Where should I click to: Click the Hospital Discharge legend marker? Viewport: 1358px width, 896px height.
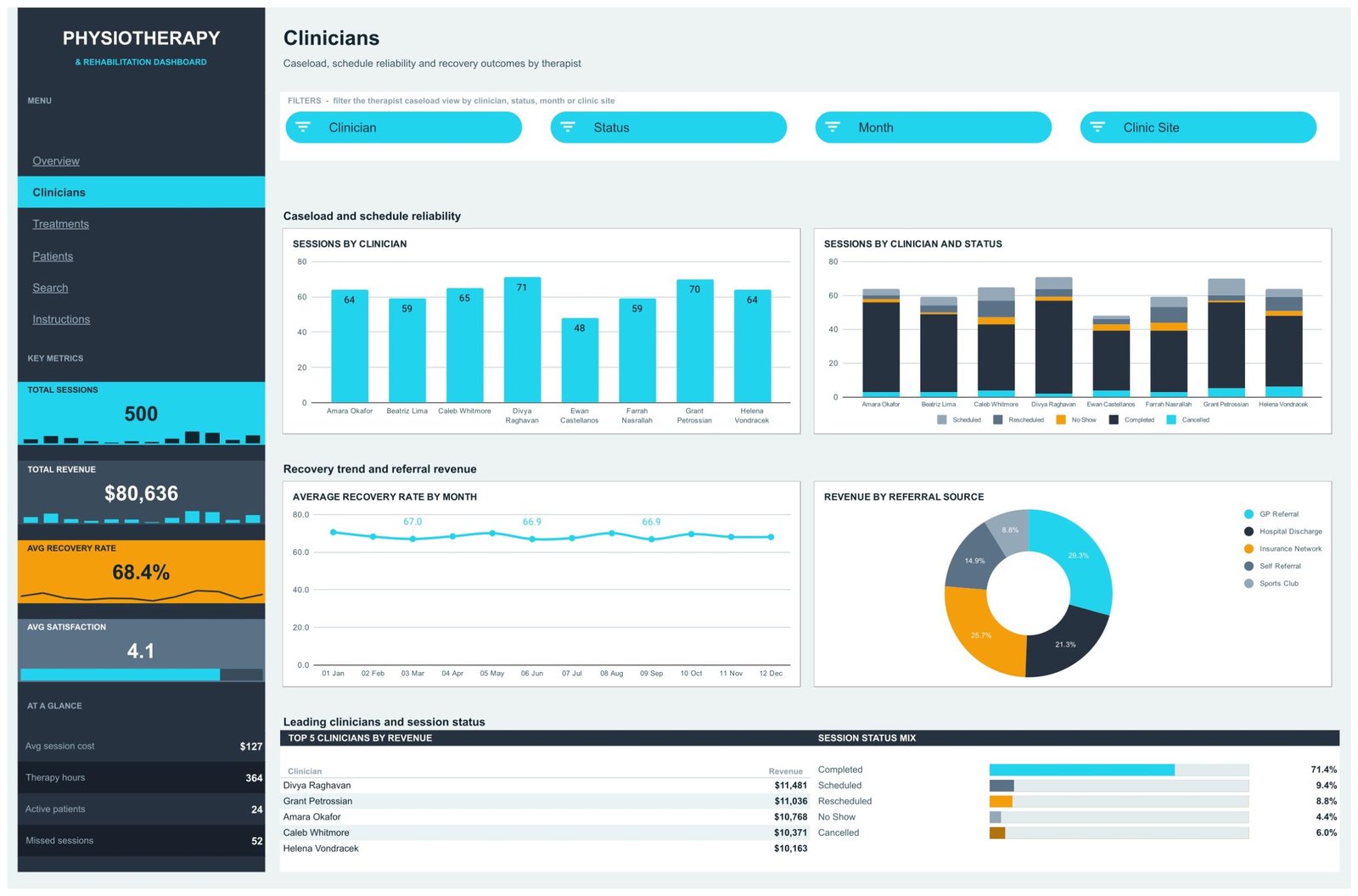point(1249,531)
